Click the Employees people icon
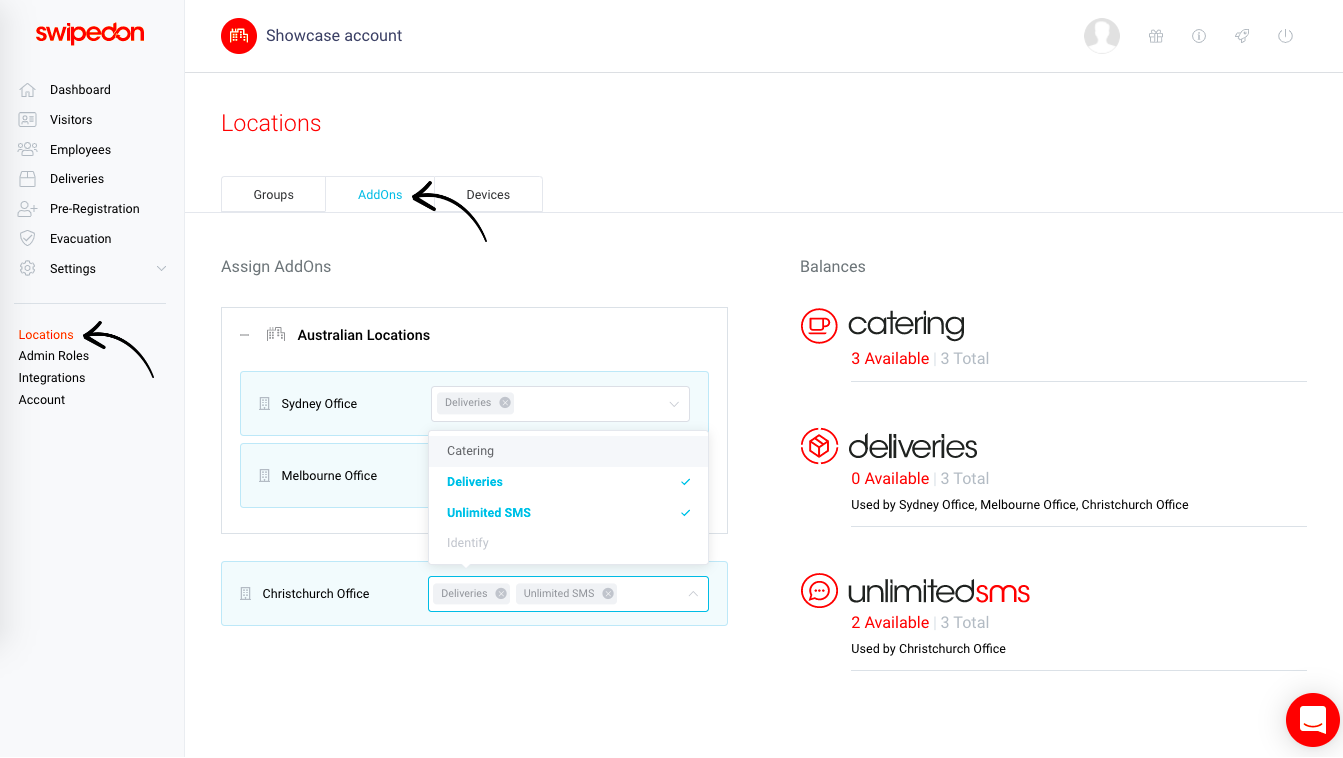Viewport: 1343px width, 758px height. pos(28,150)
